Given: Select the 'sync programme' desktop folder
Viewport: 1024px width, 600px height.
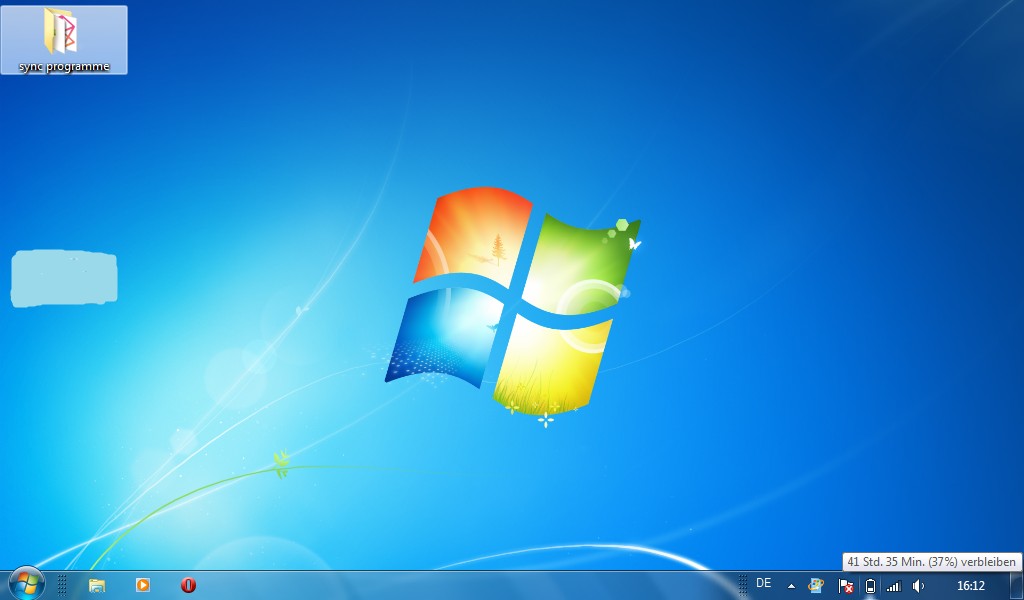Looking at the screenshot, I should (x=64, y=40).
